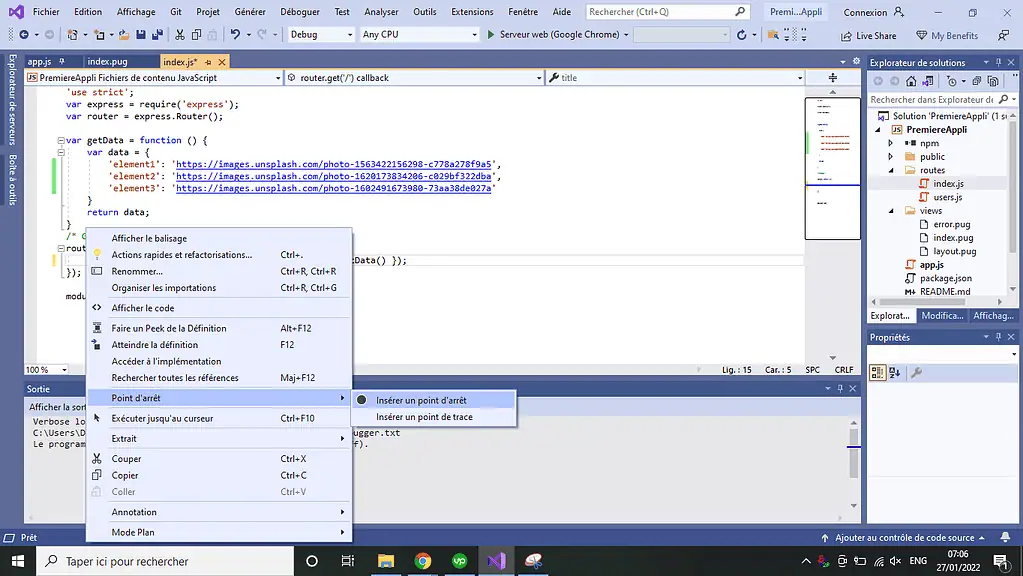
Task: Collapse the getData function outline region
Action: click(60, 141)
